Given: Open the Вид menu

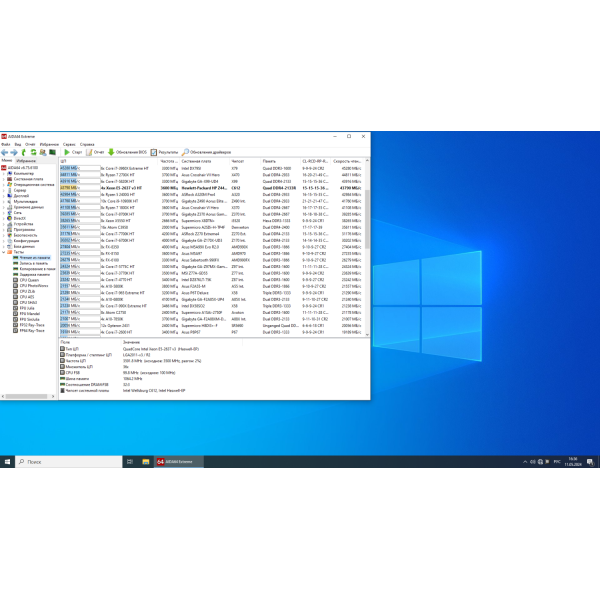Looking at the screenshot, I should click(18, 144).
